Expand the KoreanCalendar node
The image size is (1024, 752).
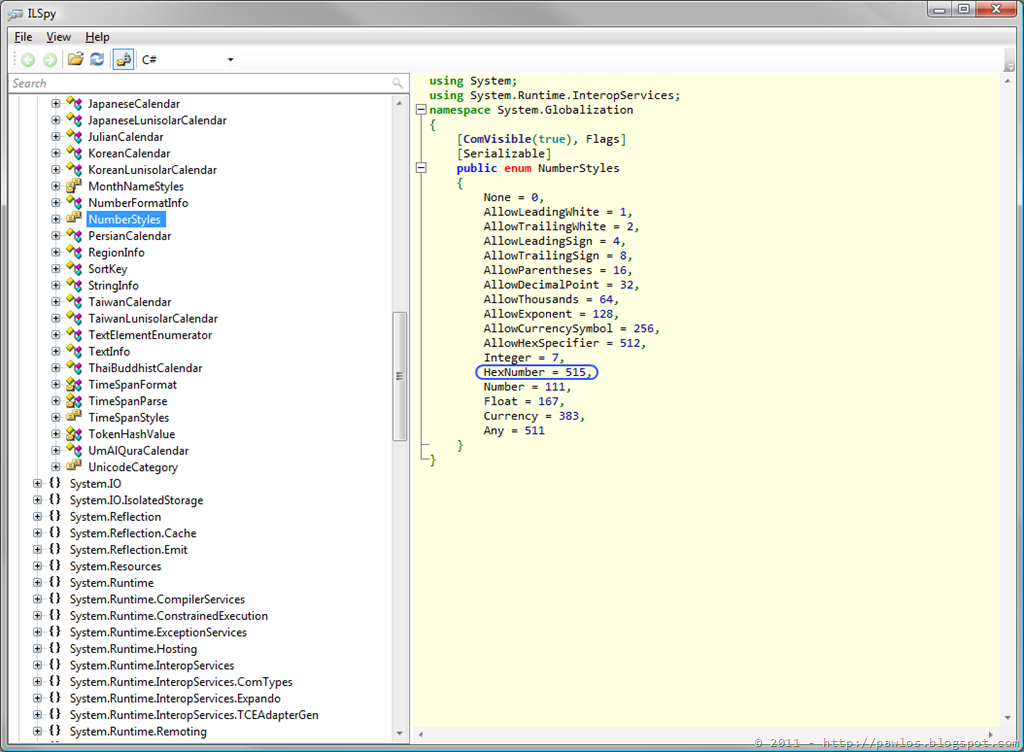click(x=56, y=153)
